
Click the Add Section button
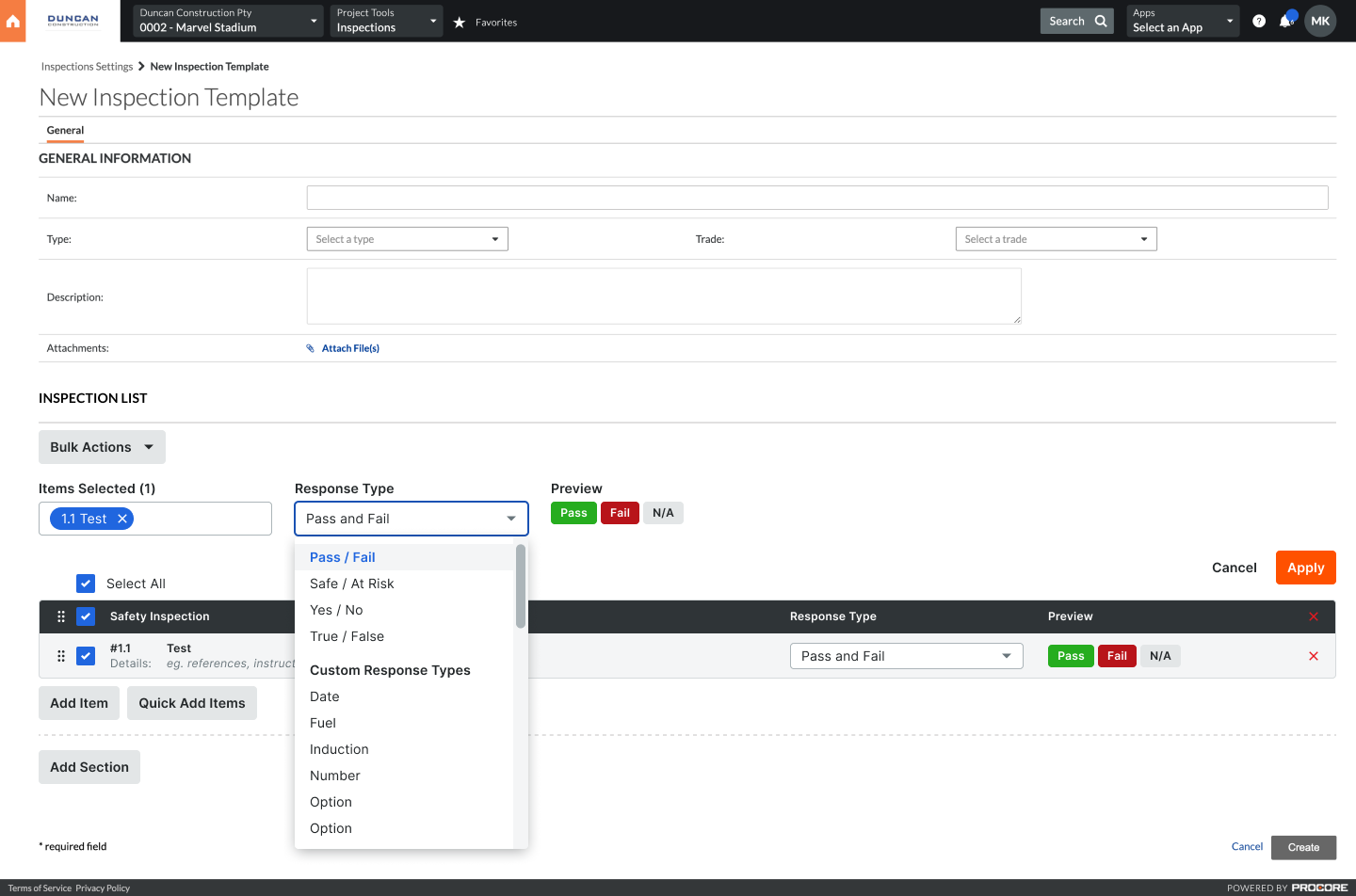pos(89,766)
